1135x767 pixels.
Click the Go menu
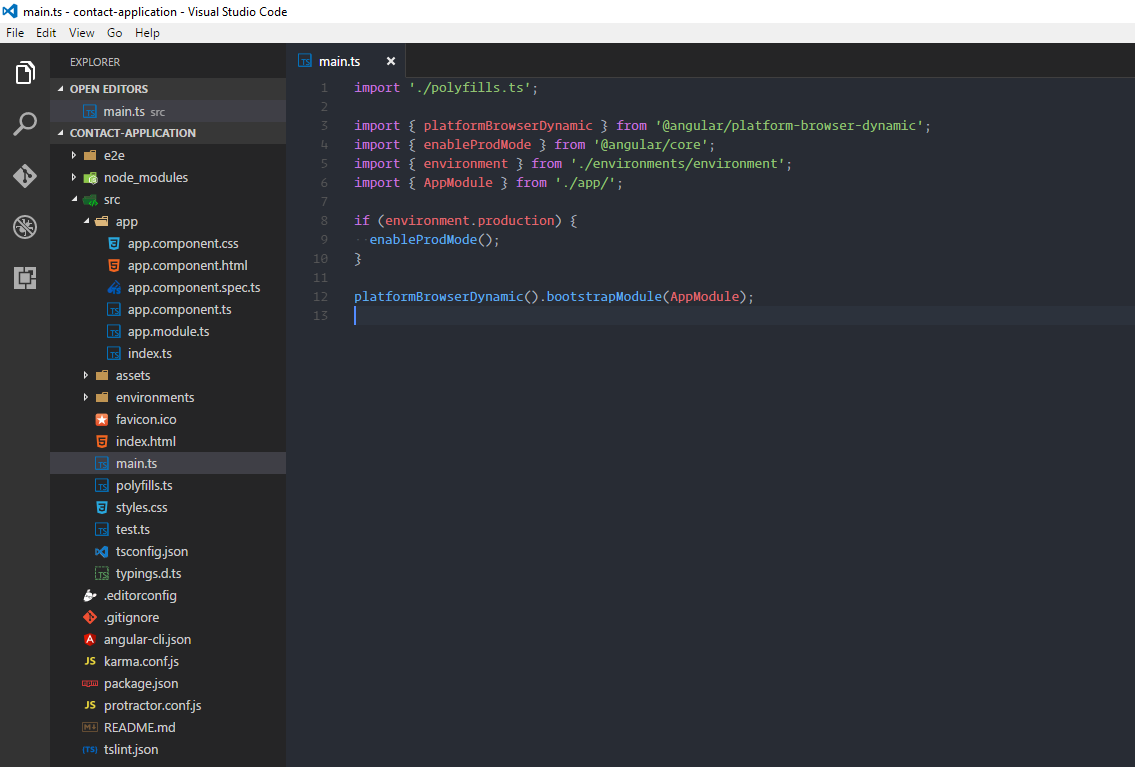coord(115,33)
